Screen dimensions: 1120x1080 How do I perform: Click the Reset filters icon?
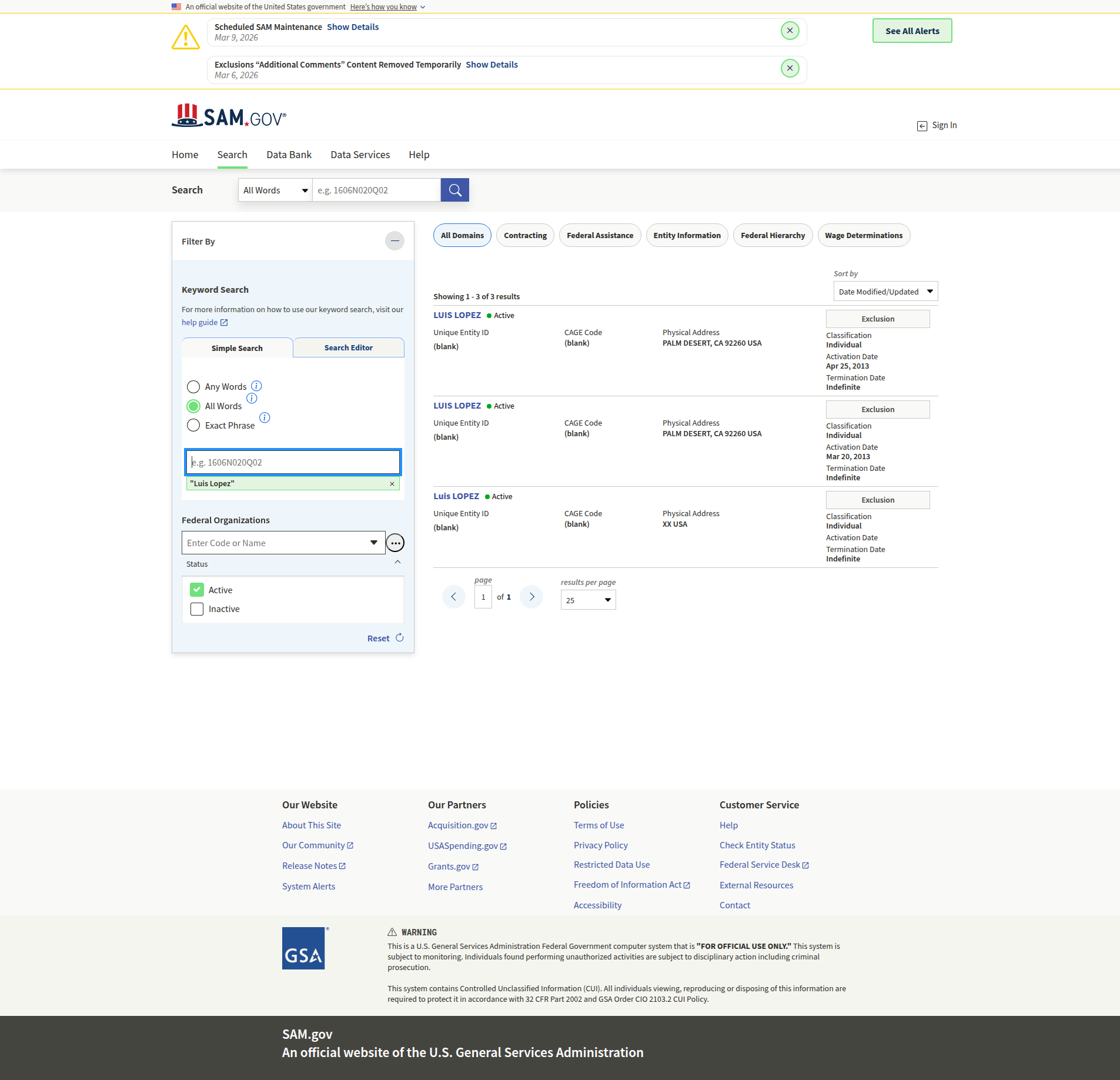[x=400, y=638]
